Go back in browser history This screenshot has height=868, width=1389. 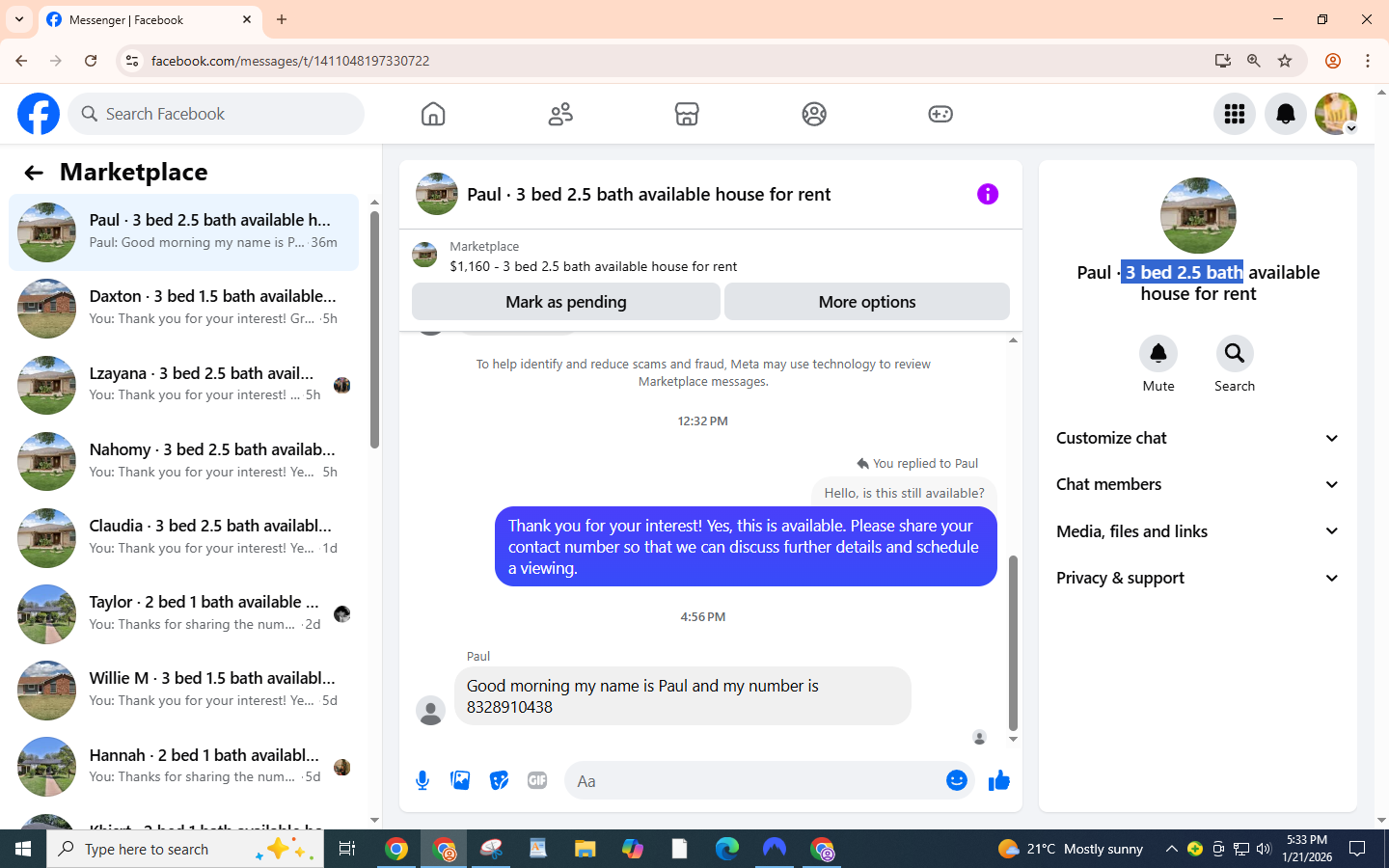click(21, 61)
